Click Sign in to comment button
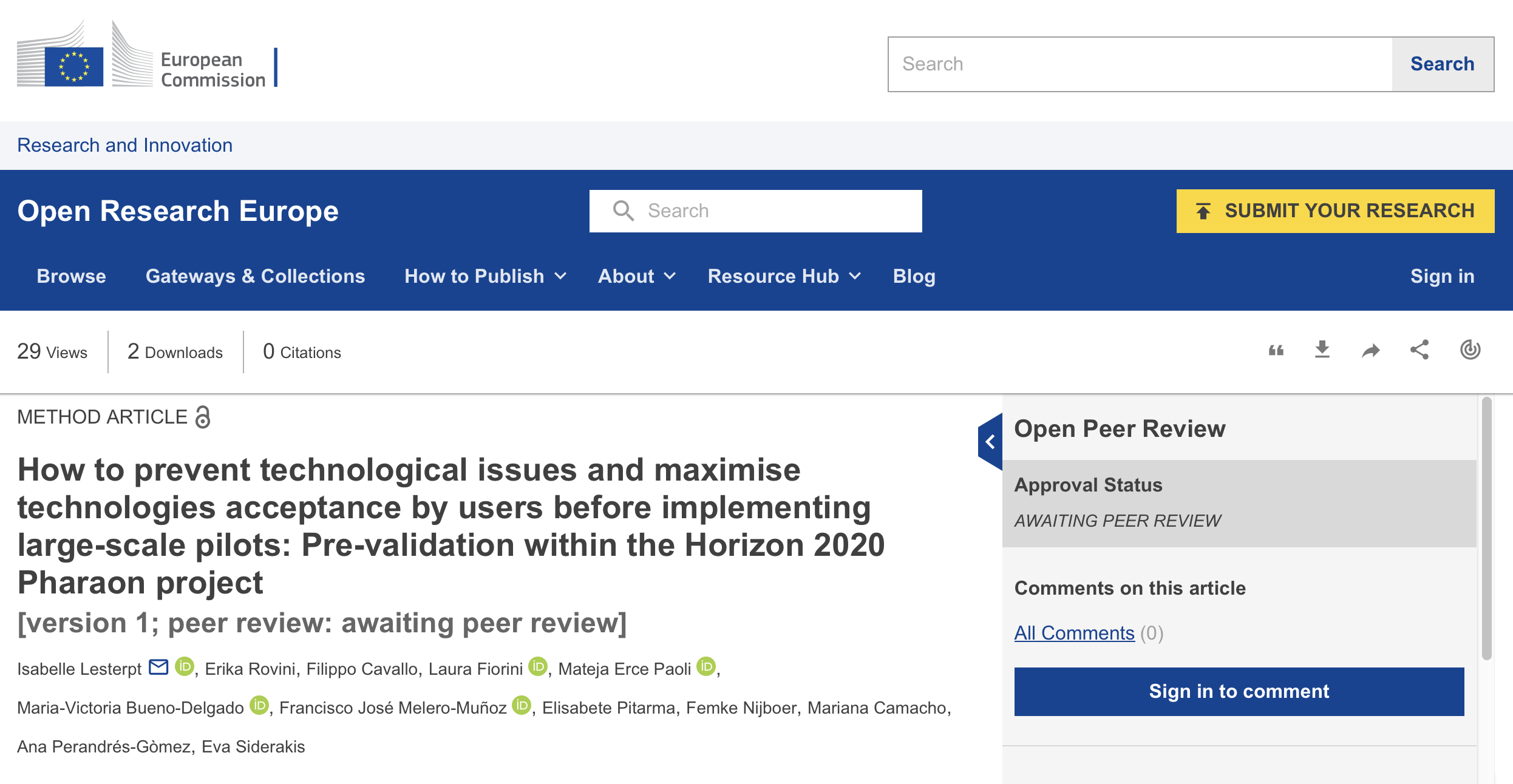1513x784 pixels. click(x=1239, y=692)
